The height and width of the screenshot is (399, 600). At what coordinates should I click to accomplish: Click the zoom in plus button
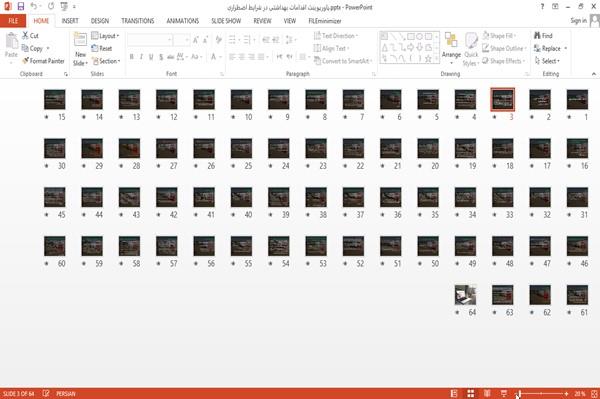coord(566,393)
